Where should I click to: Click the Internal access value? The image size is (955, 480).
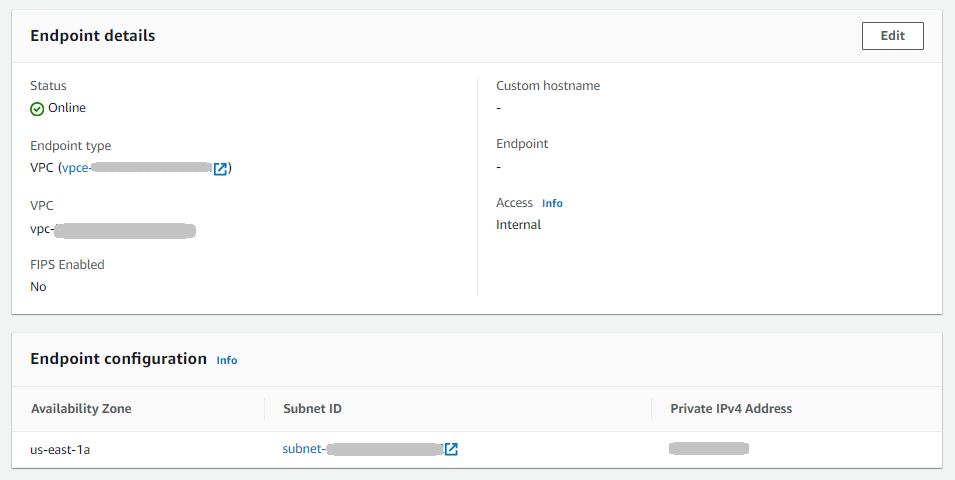click(518, 225)
